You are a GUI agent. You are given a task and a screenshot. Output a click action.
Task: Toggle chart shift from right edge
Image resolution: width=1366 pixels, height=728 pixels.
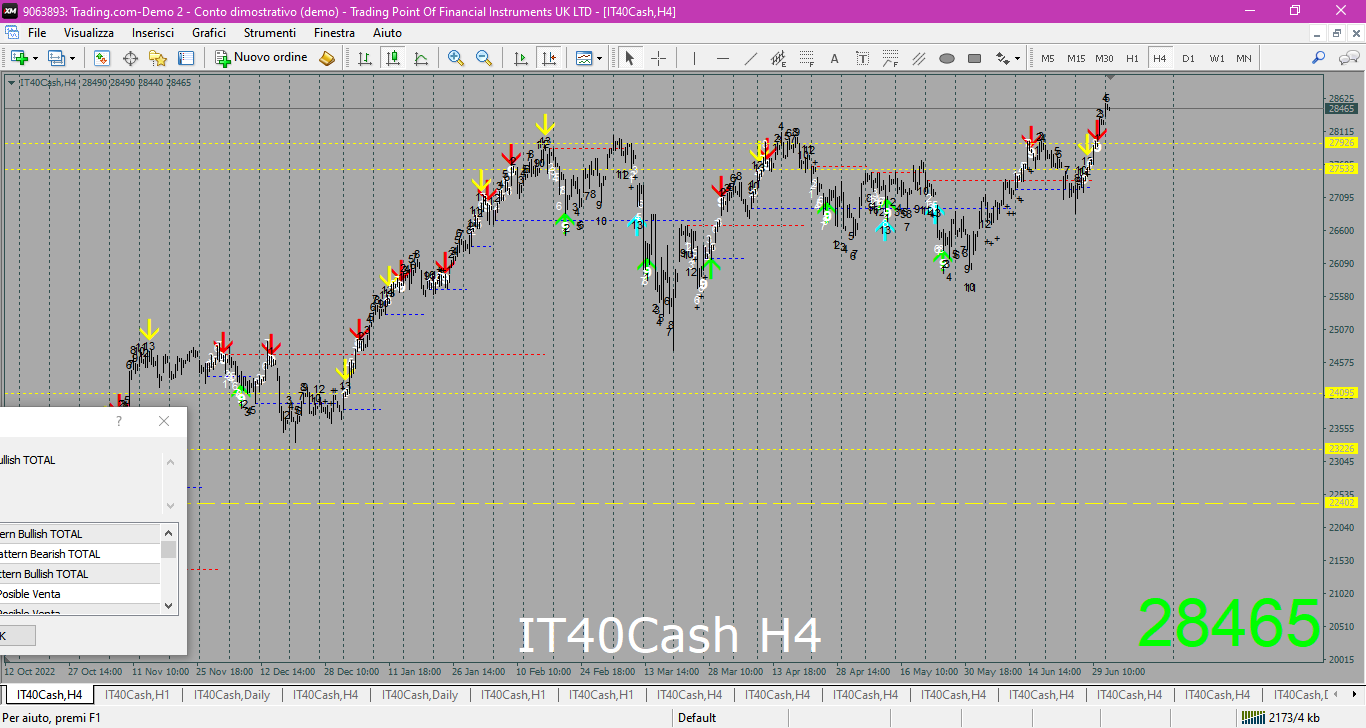pos(548,58)
